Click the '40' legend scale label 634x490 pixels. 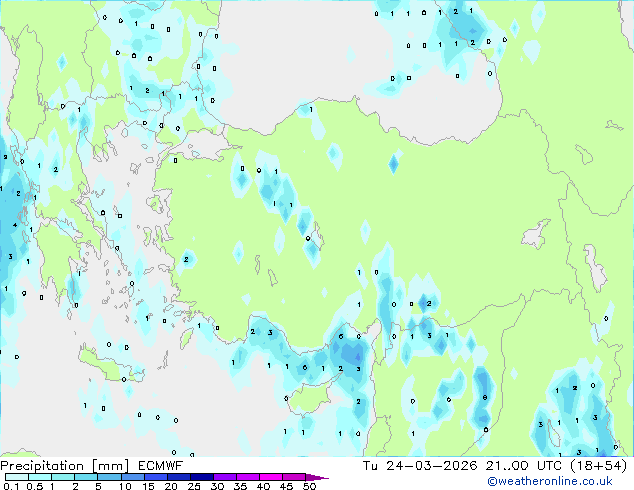coord(263,486)
